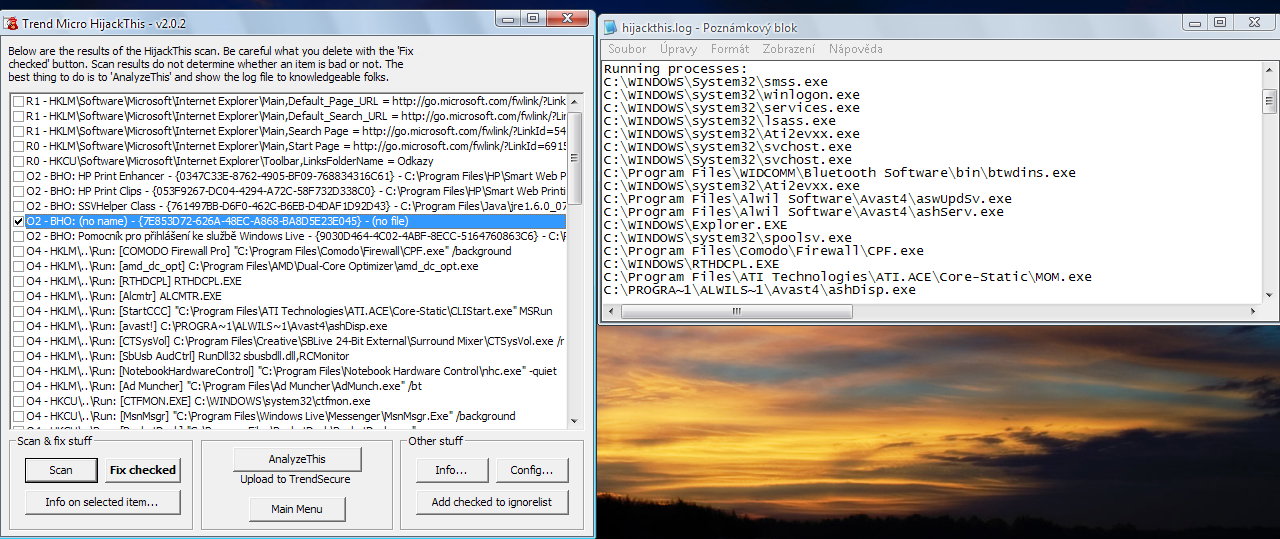
Task: Click Notepad vertical scrollbar up arrow
Action: (1269, 69)
